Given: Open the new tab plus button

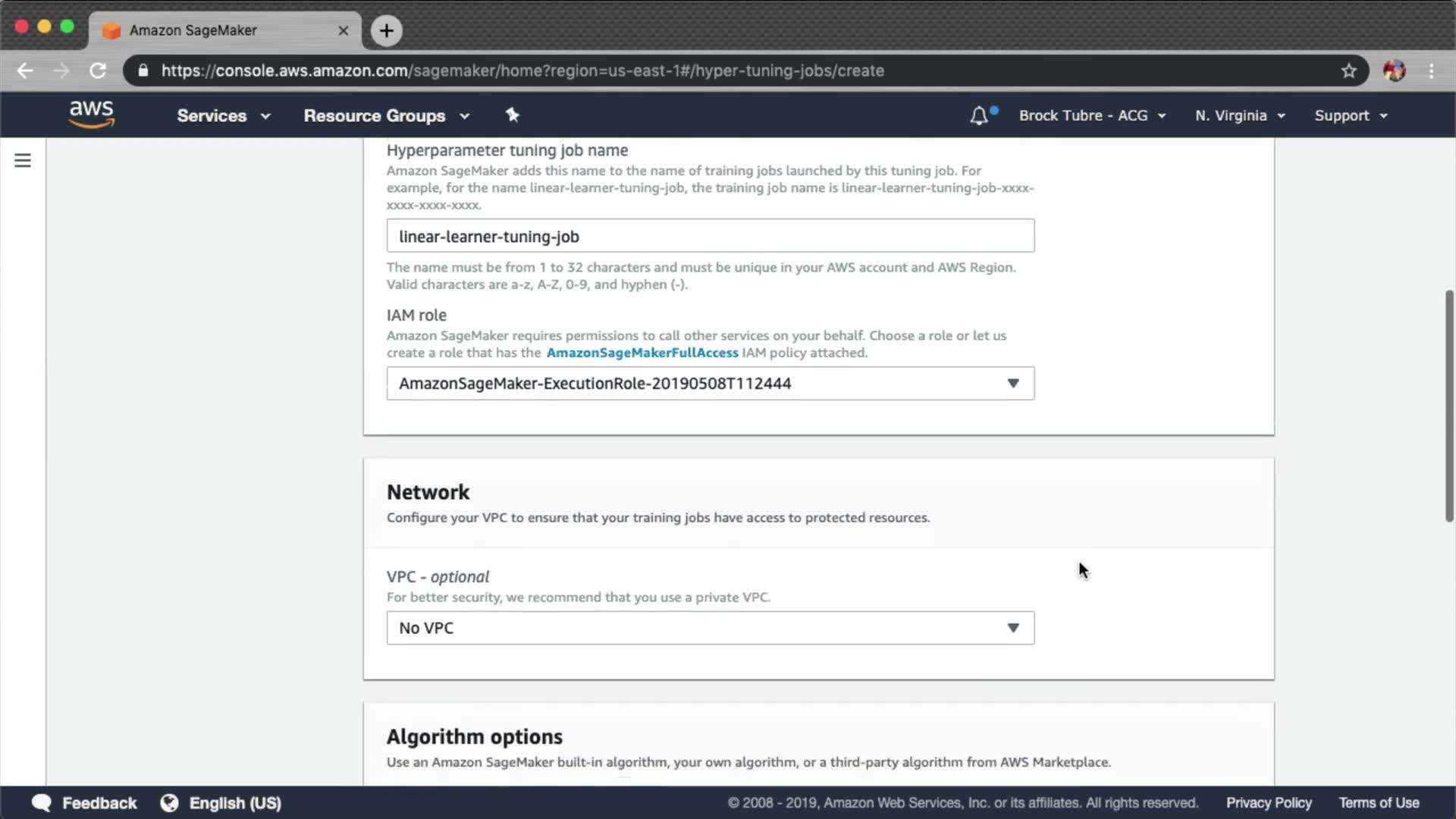Looking at the screenshot, I should [387, 30].
